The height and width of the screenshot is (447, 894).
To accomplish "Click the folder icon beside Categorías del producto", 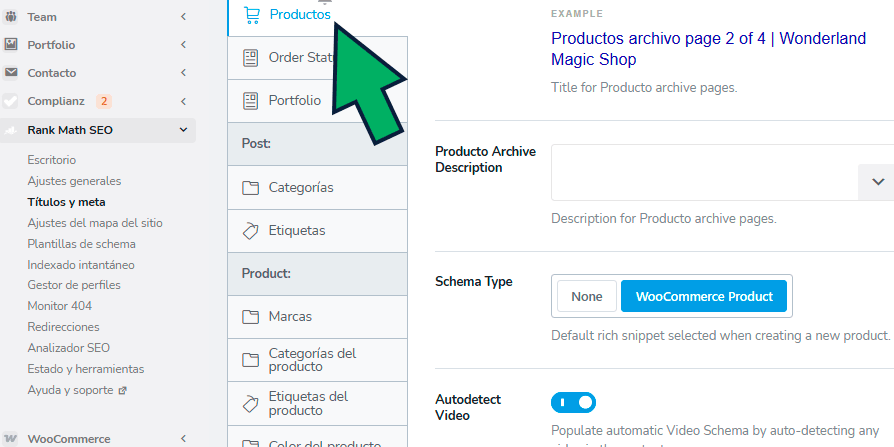I will pyautogui.click(x=250, y=360).
